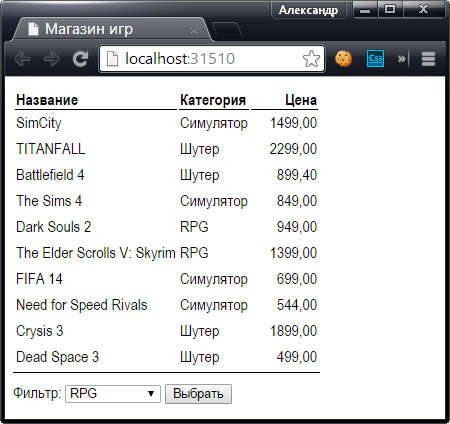Click the price 949,00
The height and width of the screenshot is (424, 450).
click(x=297, y=227)
